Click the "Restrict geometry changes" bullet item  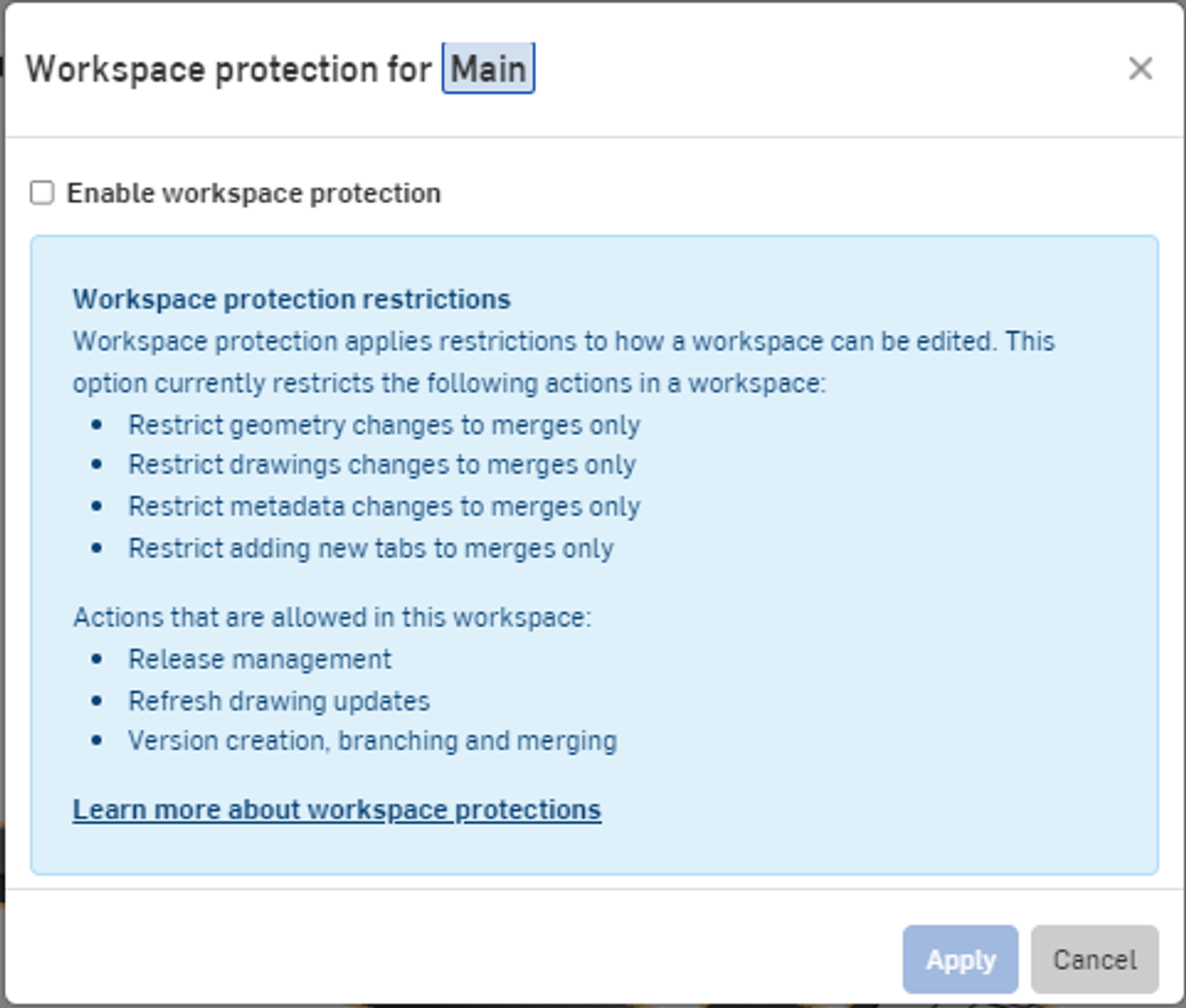click(384, 425)
